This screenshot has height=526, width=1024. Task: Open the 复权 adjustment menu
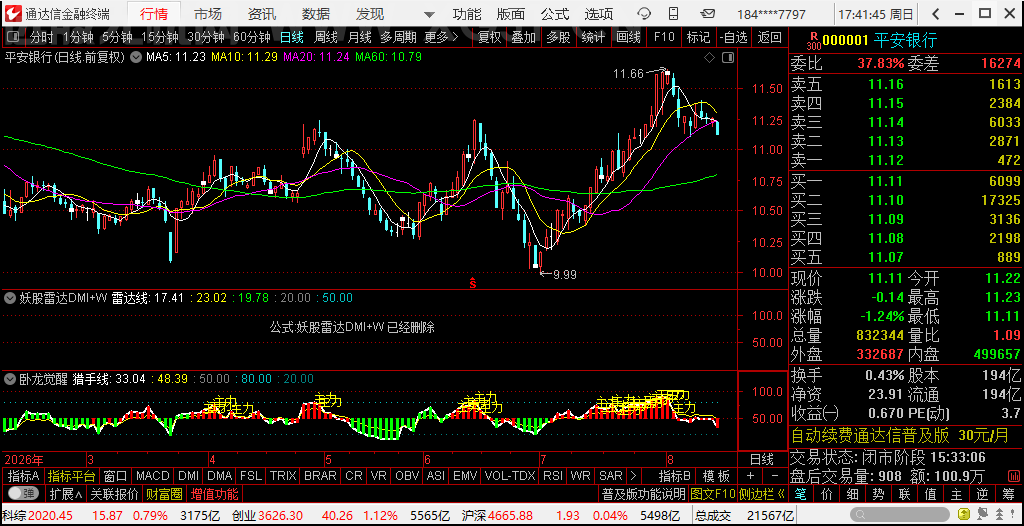pyautogui.click(x=489, y=37)
